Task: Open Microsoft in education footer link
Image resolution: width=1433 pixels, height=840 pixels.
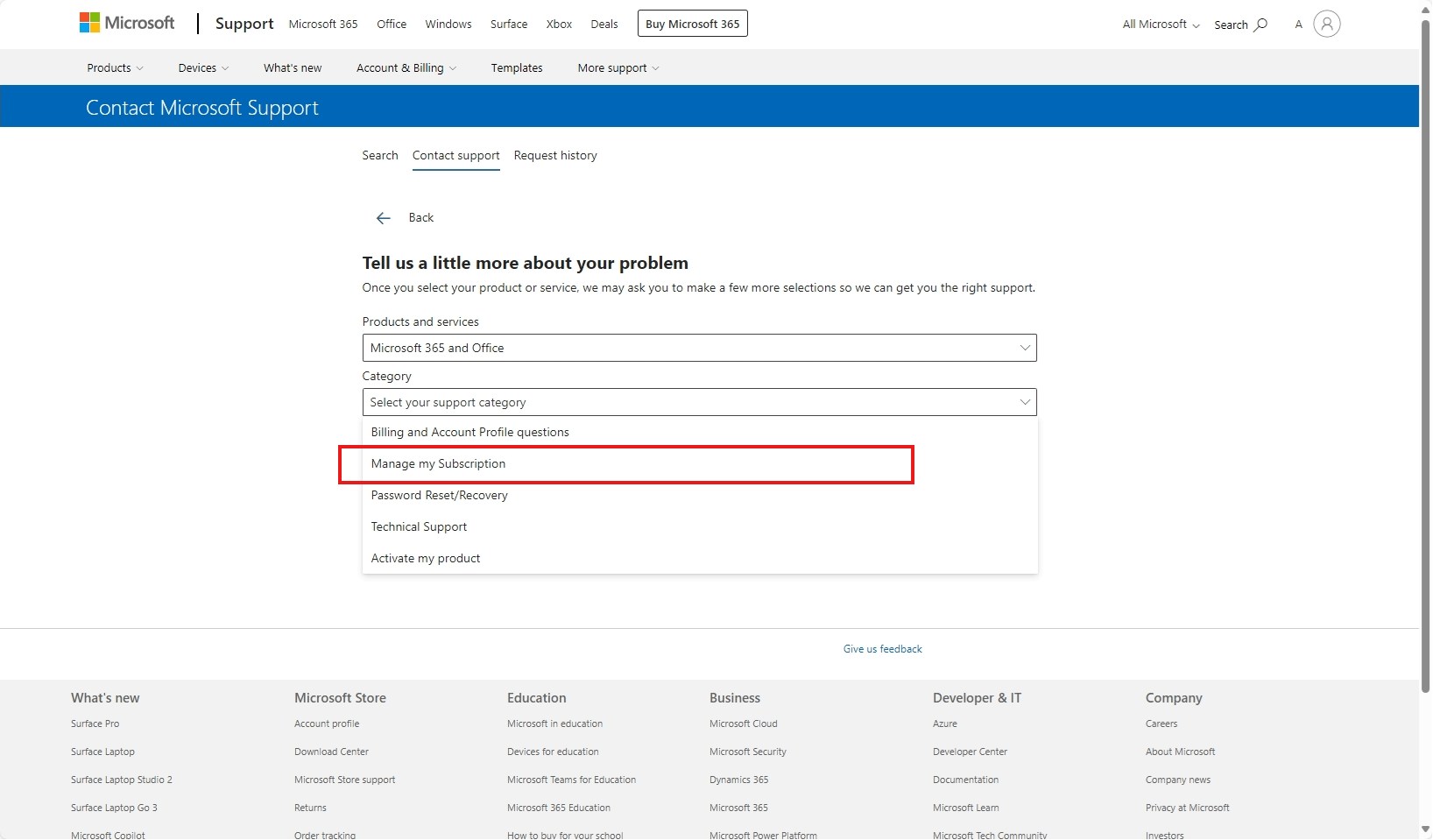Action: [x=555, y=724]
